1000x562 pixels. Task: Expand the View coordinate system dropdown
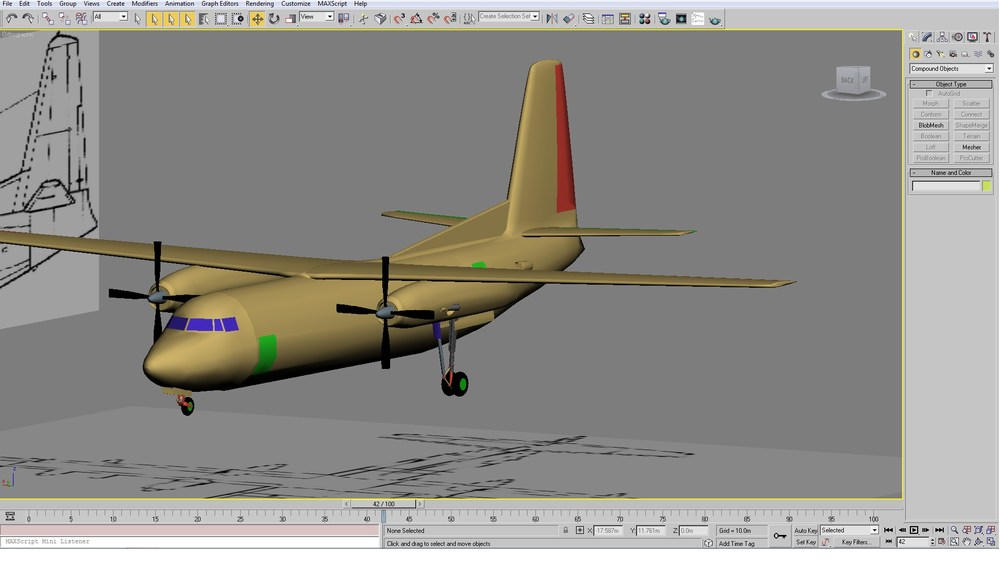coord(317,17)
